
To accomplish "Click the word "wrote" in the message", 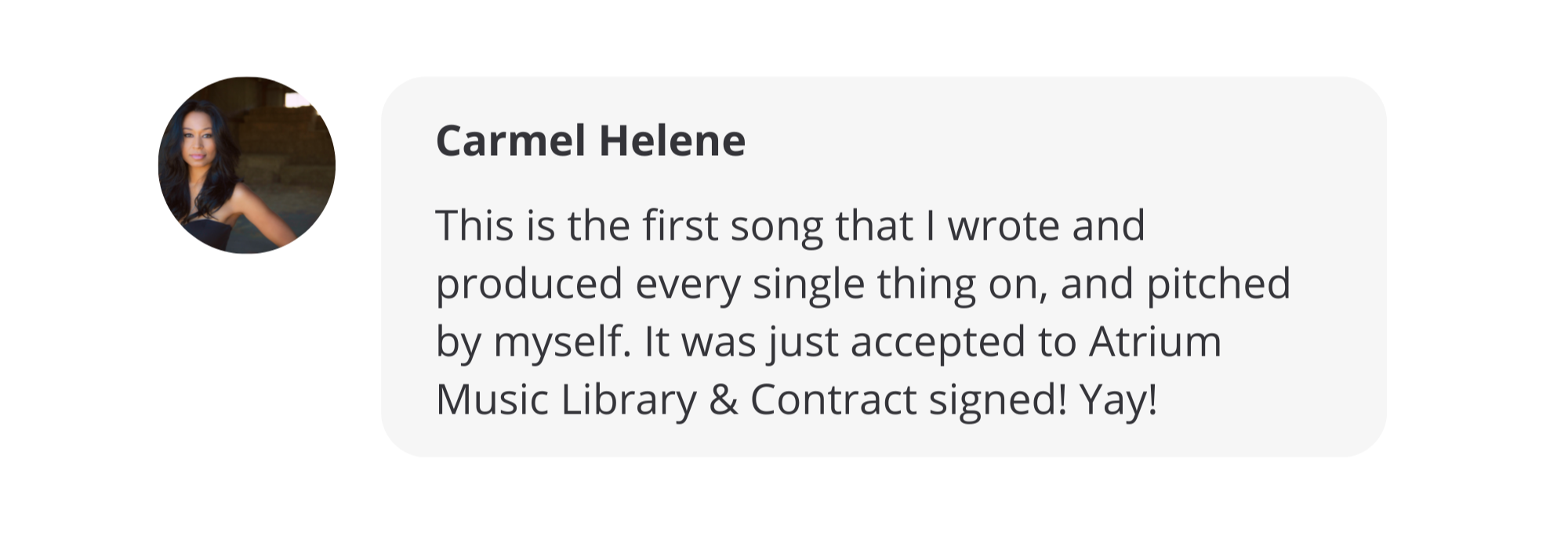I will pos(1001,226).
